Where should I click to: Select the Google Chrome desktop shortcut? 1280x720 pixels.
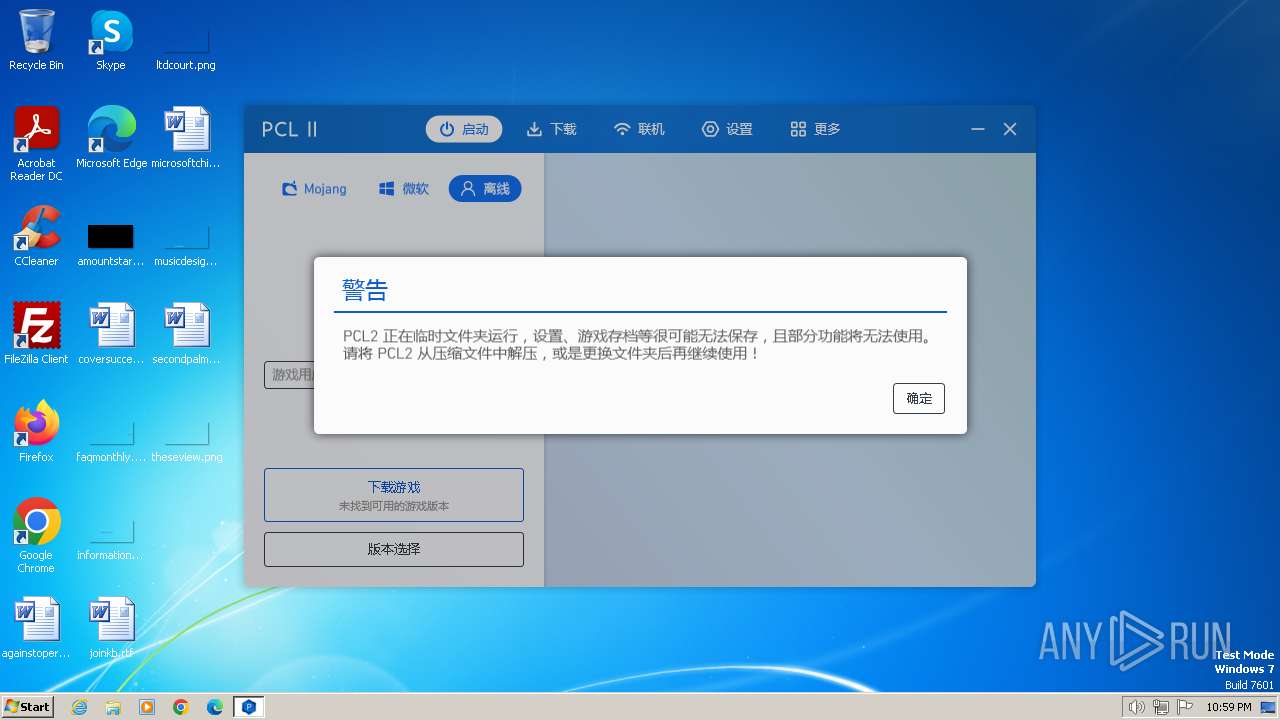(36, 536)
